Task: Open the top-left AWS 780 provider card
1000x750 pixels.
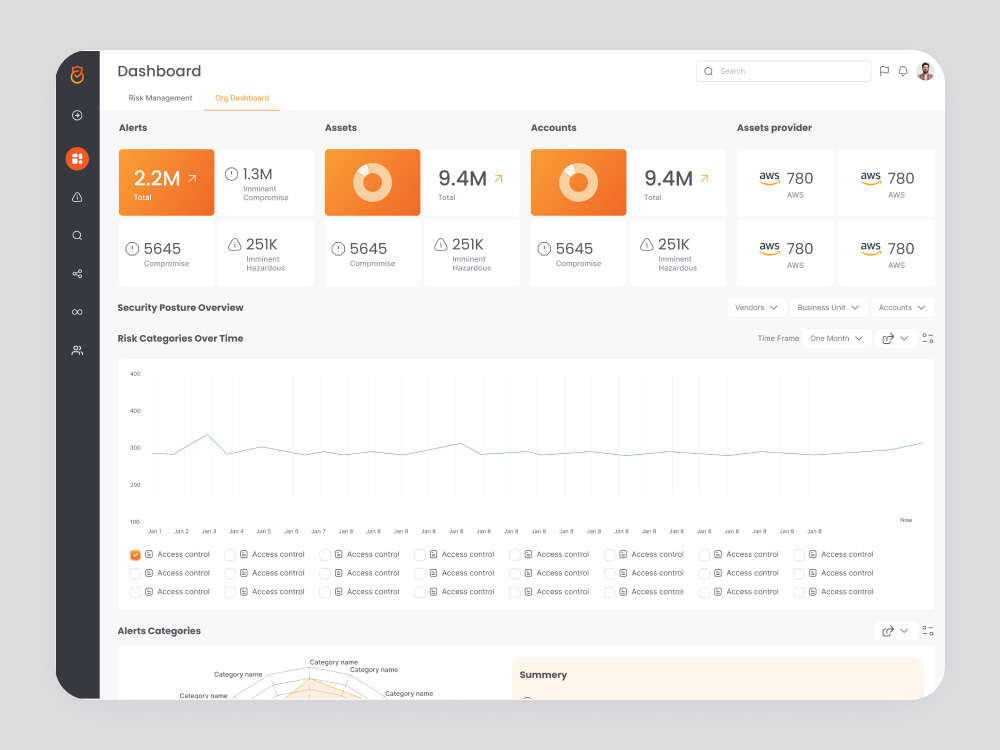Action: click(785, 182)
